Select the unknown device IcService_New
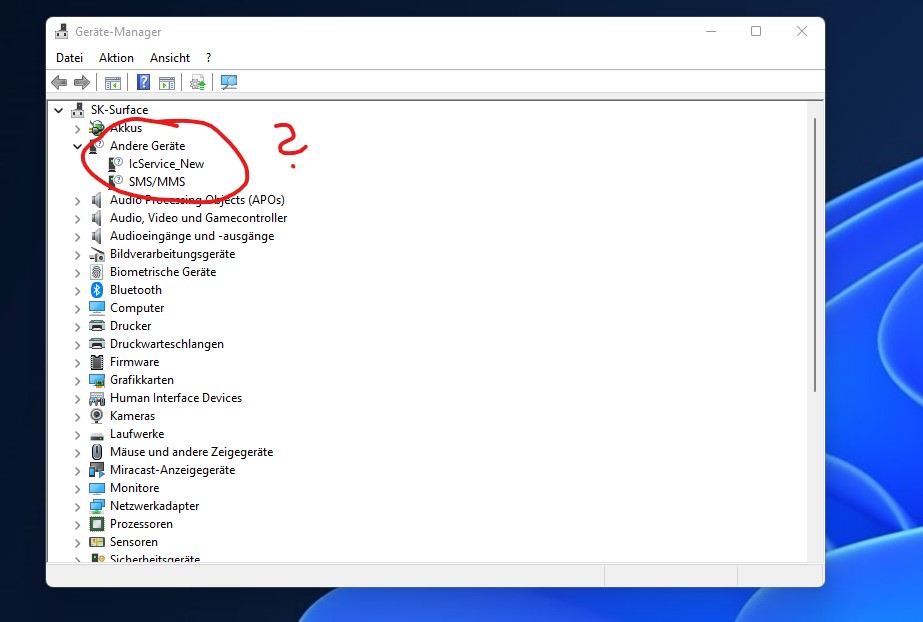The image size is (923, 622). 166,163
